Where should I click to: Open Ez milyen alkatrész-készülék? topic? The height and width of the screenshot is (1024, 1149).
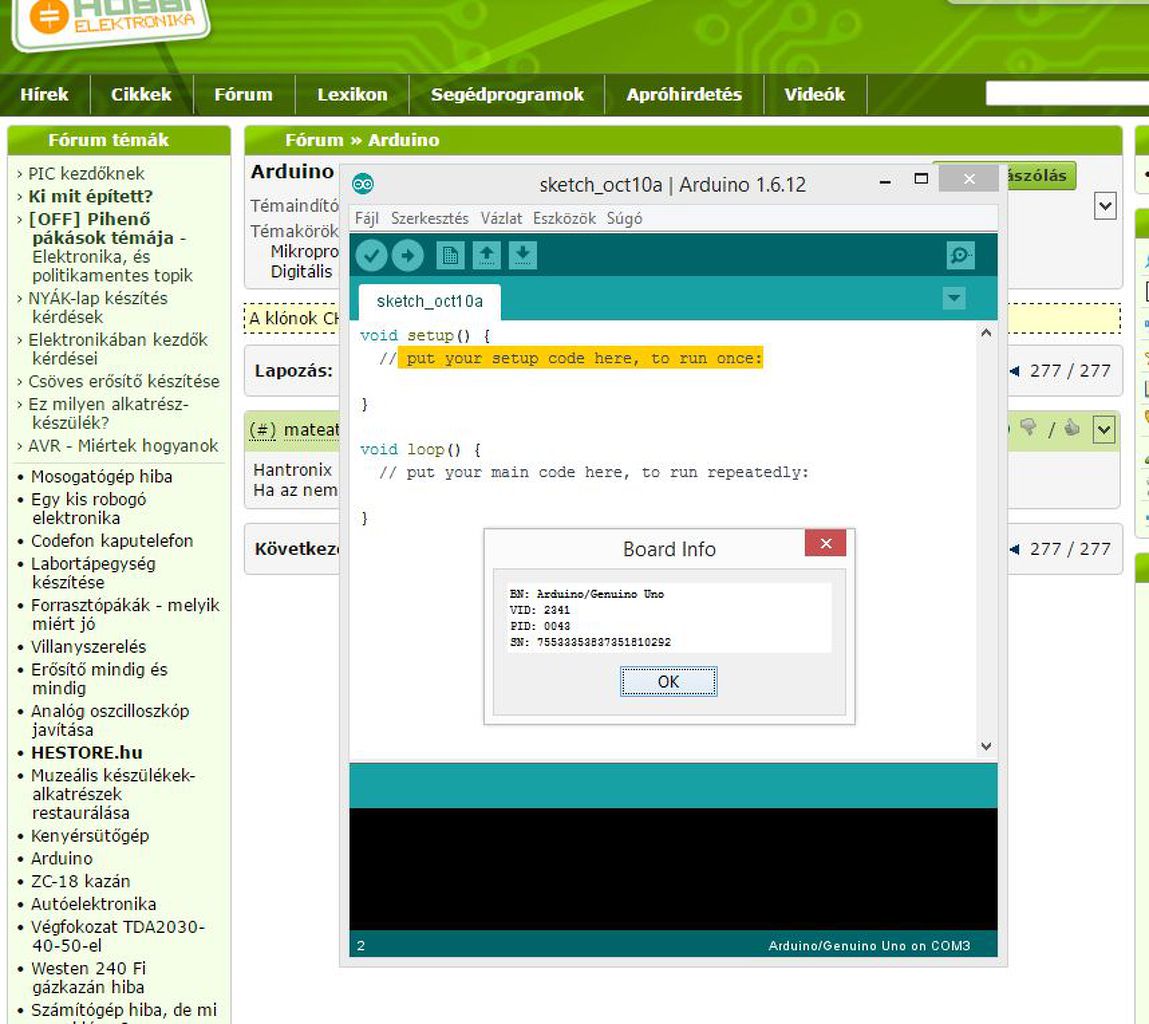(108, 413)
